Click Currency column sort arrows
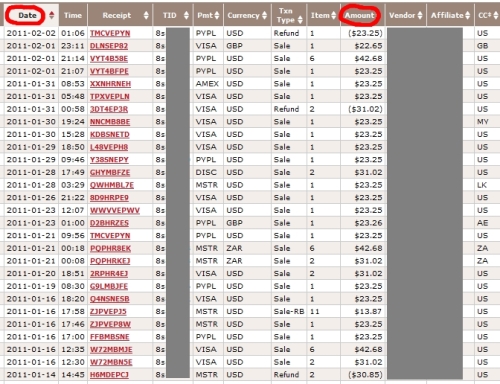 coord(265,15)
